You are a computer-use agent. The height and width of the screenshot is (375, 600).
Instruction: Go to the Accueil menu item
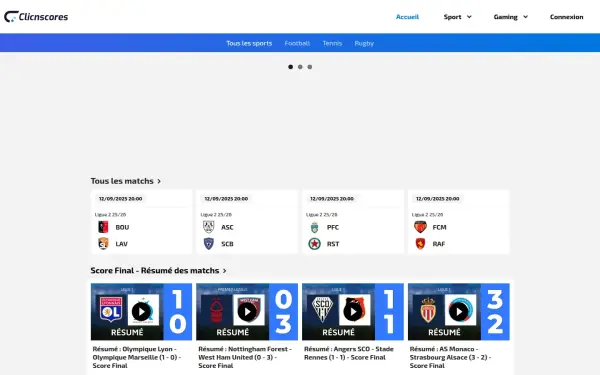(407, 17)
